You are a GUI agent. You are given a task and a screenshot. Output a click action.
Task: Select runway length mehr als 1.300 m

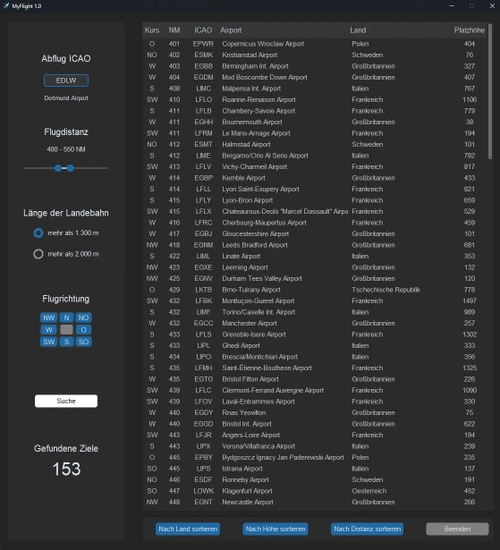tap(39, 233)
